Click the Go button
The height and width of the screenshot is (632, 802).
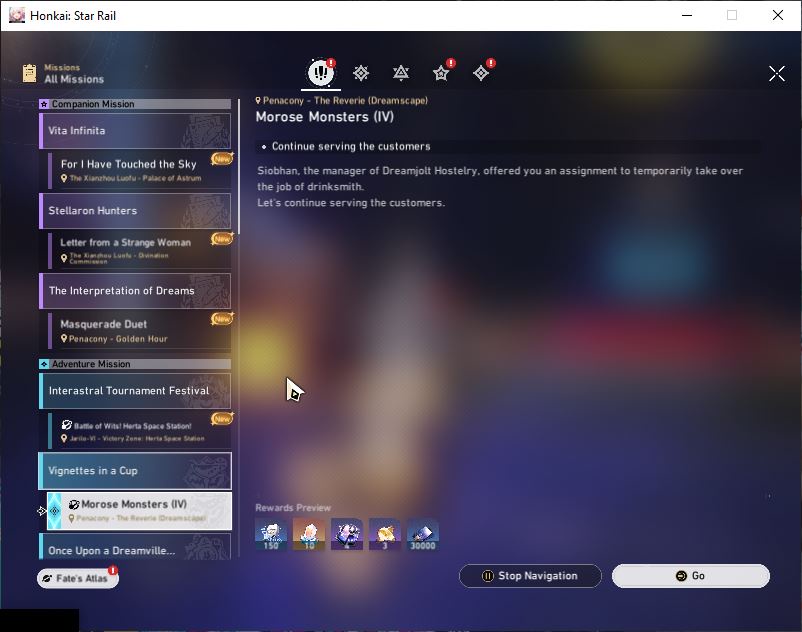pos(690,576)
